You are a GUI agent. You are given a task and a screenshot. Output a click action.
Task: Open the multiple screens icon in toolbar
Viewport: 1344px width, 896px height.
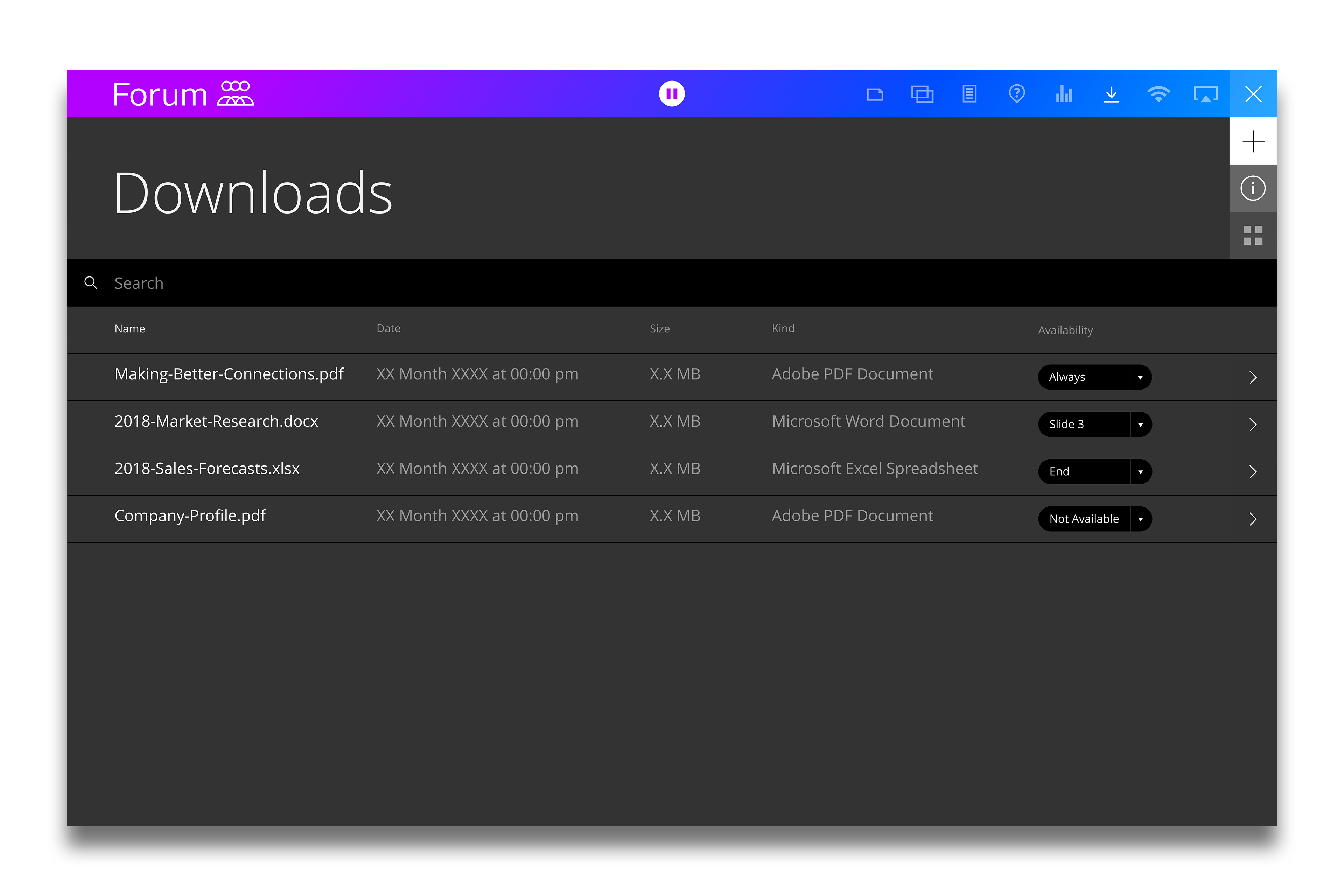coord(922,94)
